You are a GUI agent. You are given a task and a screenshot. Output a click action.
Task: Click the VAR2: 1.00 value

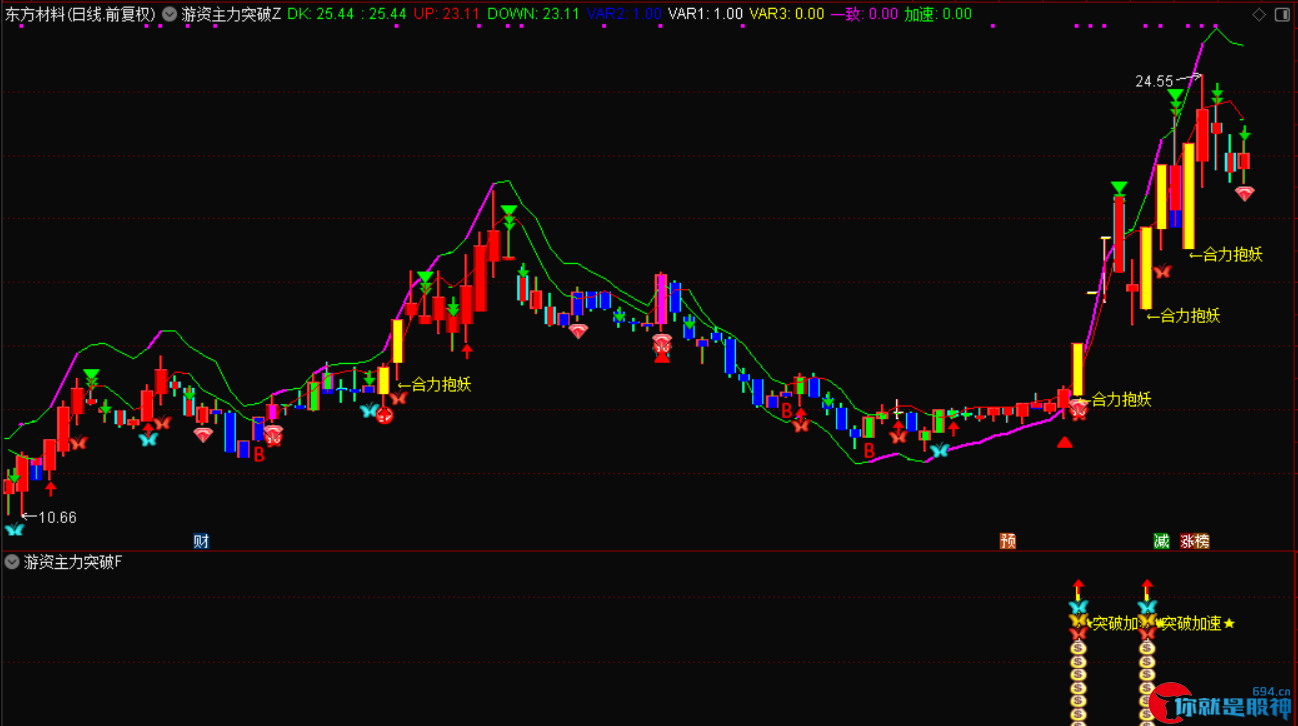(624, 14)
